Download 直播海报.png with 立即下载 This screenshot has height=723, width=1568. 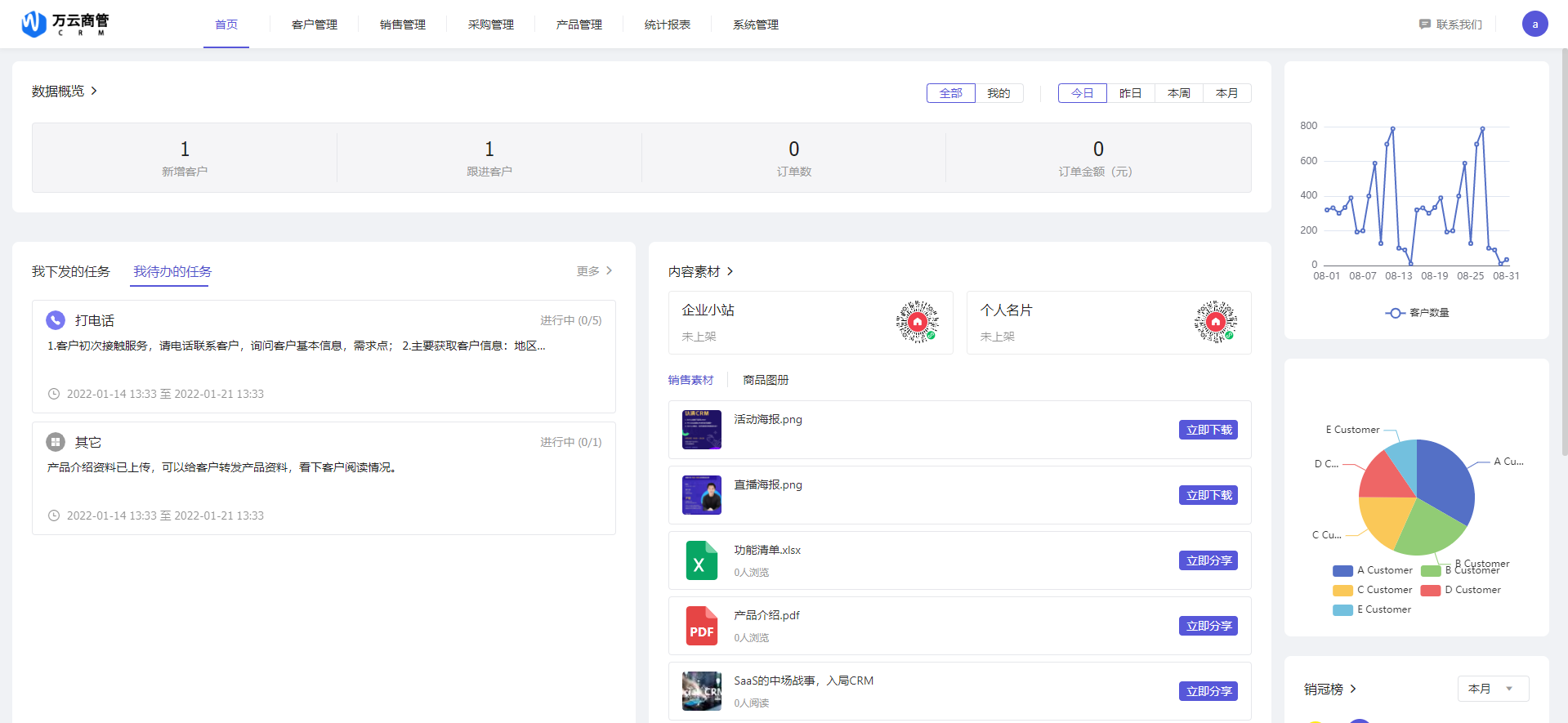point(1208,495)
